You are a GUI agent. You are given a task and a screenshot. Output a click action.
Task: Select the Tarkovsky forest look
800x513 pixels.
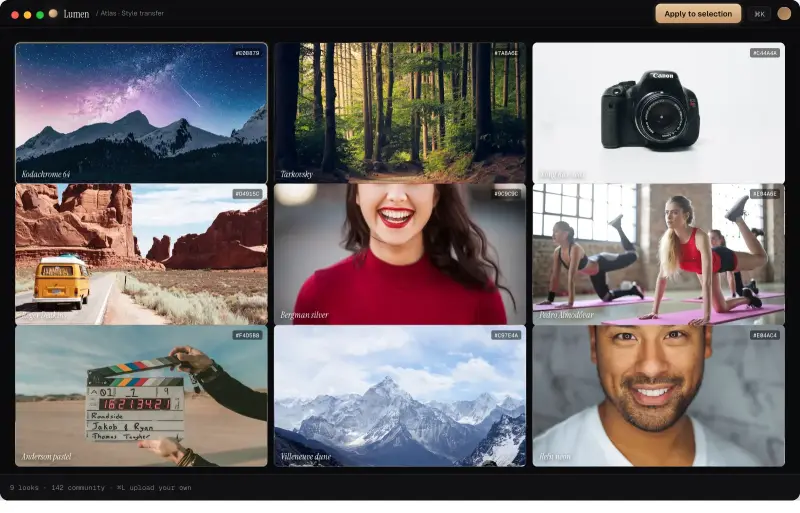click(x=399, y=112)
